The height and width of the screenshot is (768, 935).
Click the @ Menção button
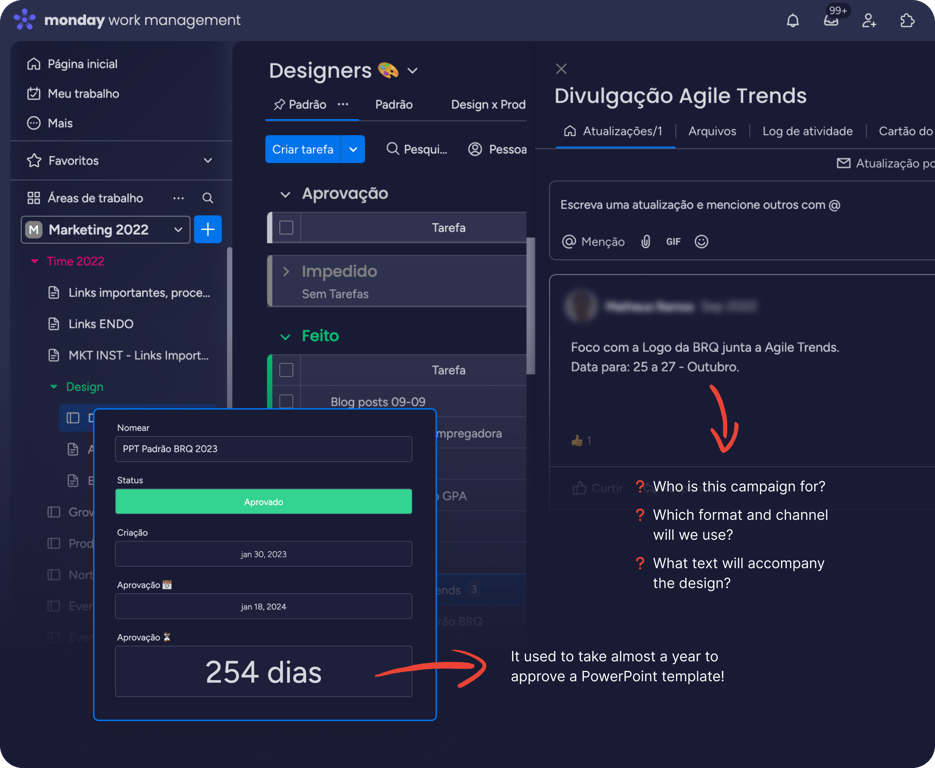point(593,241)
